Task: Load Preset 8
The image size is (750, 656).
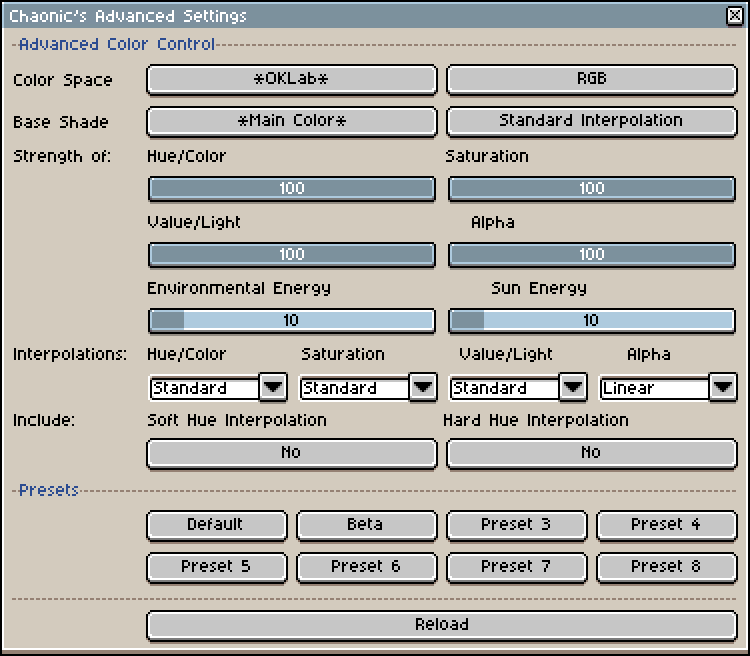Action: pyautogui.click(x=667, y=567)
